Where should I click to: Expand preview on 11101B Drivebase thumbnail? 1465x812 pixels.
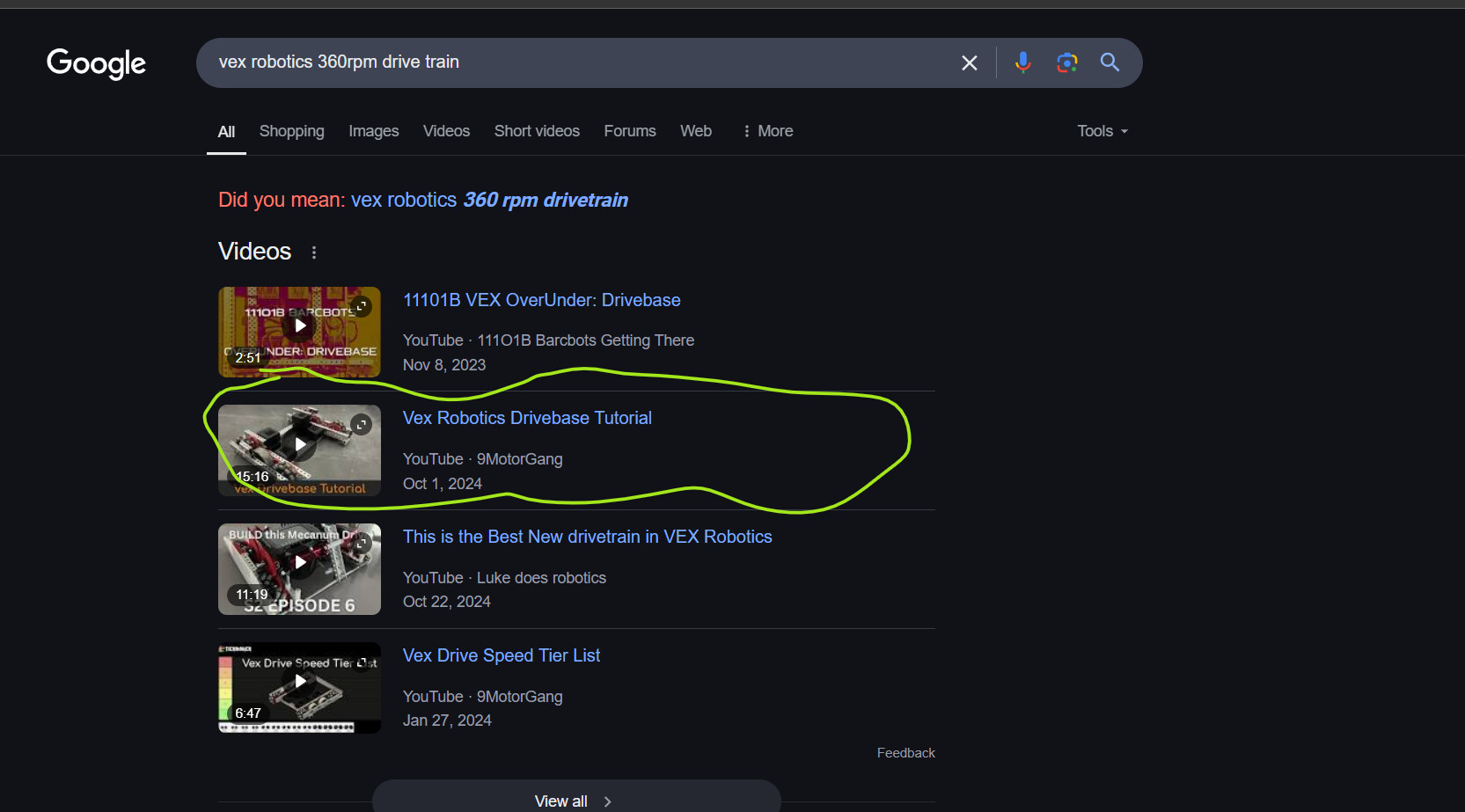(x=362, y=306)
